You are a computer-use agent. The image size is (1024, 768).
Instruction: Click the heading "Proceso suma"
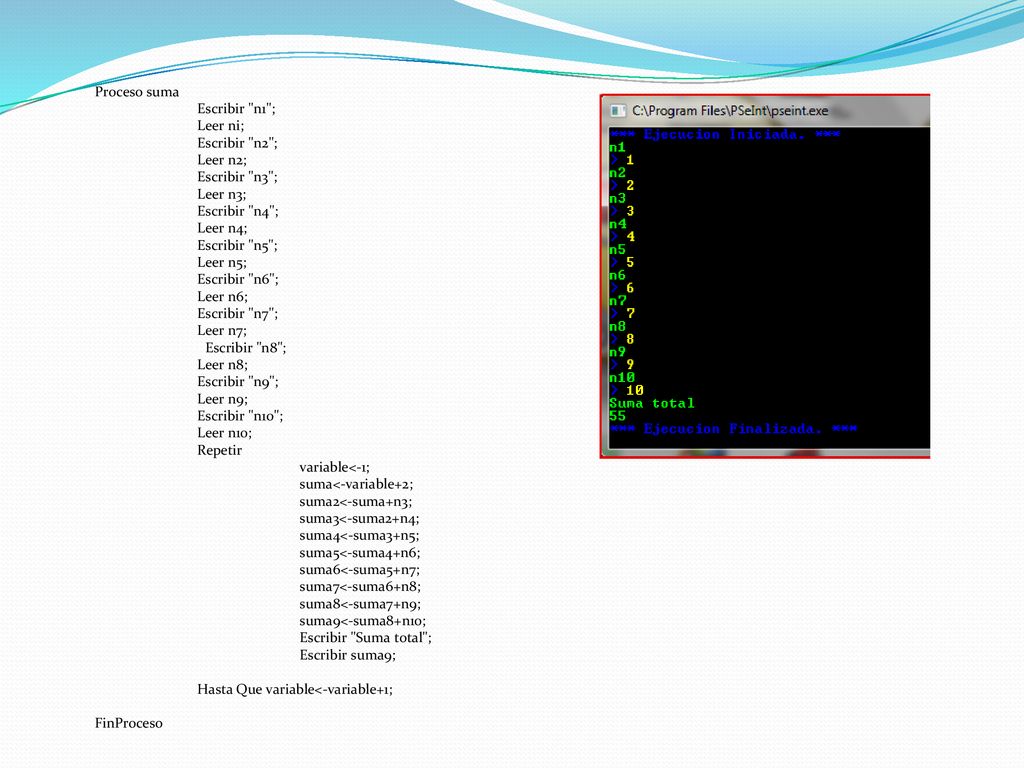(136, 92)
